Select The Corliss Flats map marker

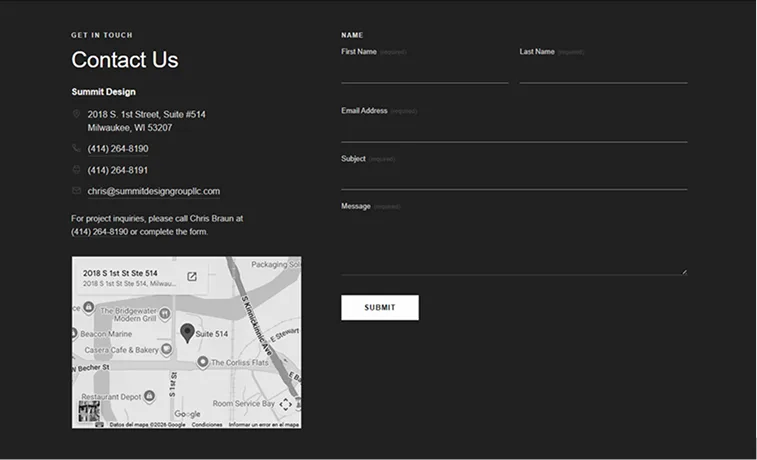point(203,362)
